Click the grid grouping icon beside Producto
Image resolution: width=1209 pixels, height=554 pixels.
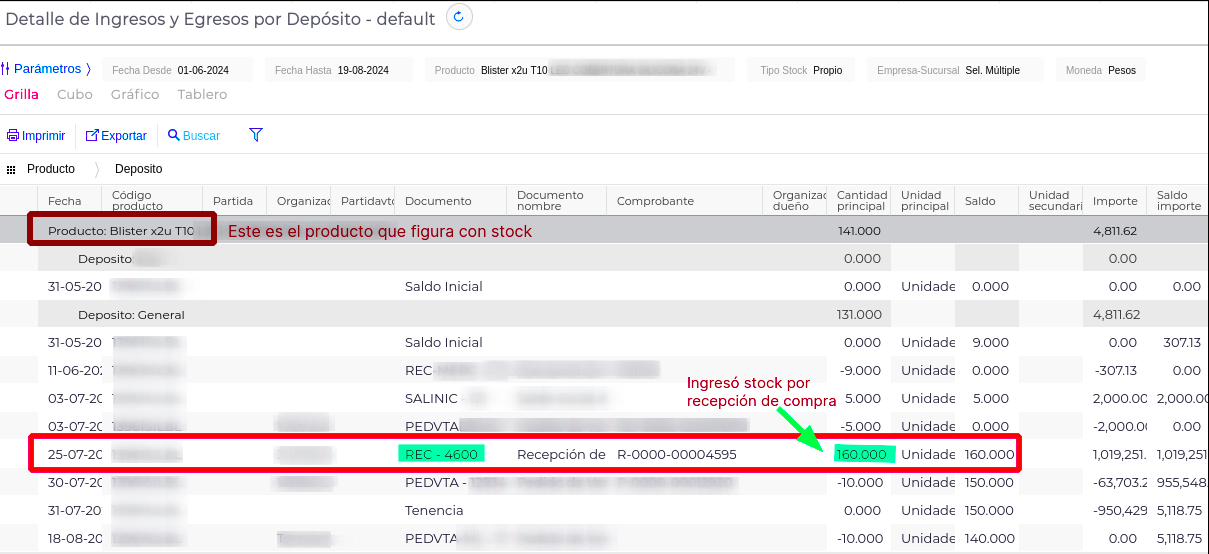(11, 170)
